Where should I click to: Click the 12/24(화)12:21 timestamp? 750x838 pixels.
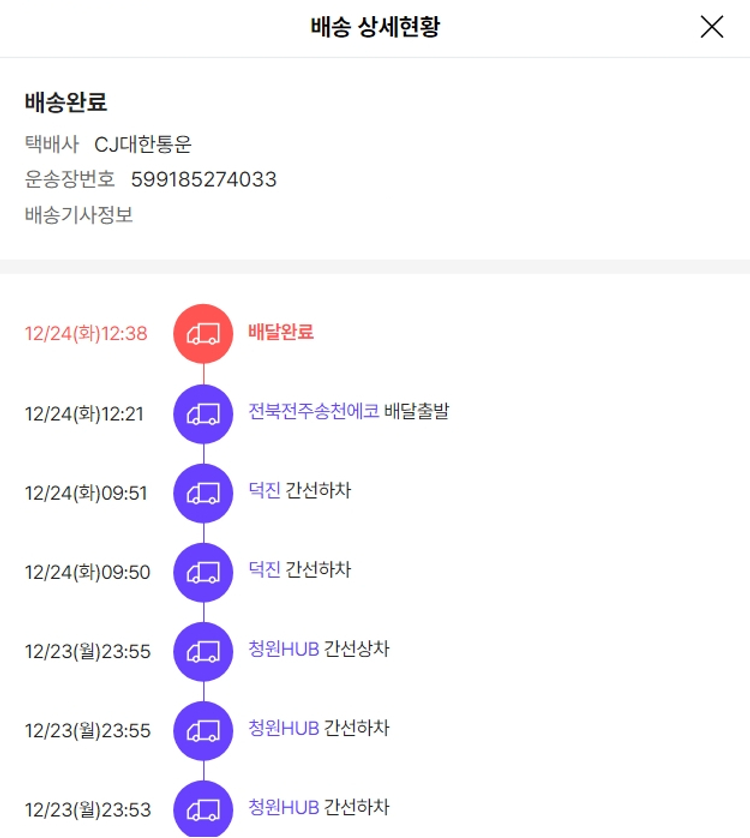coord(84,414)
